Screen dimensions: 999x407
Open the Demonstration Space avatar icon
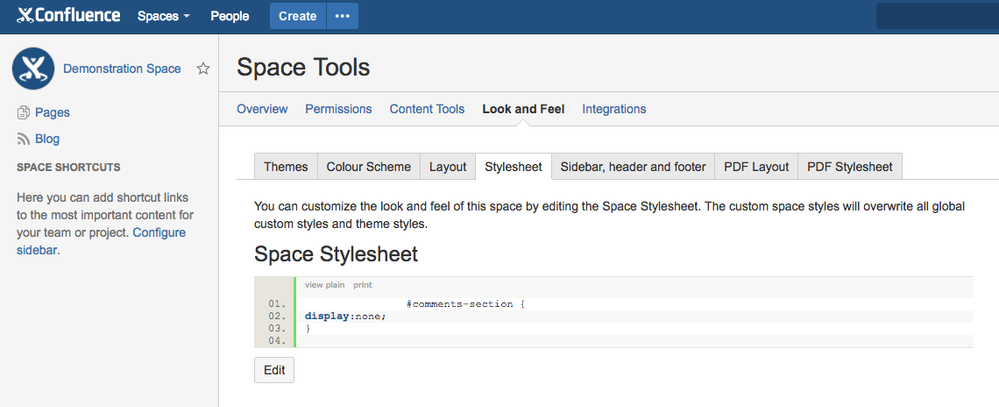(x=32, y=69)
